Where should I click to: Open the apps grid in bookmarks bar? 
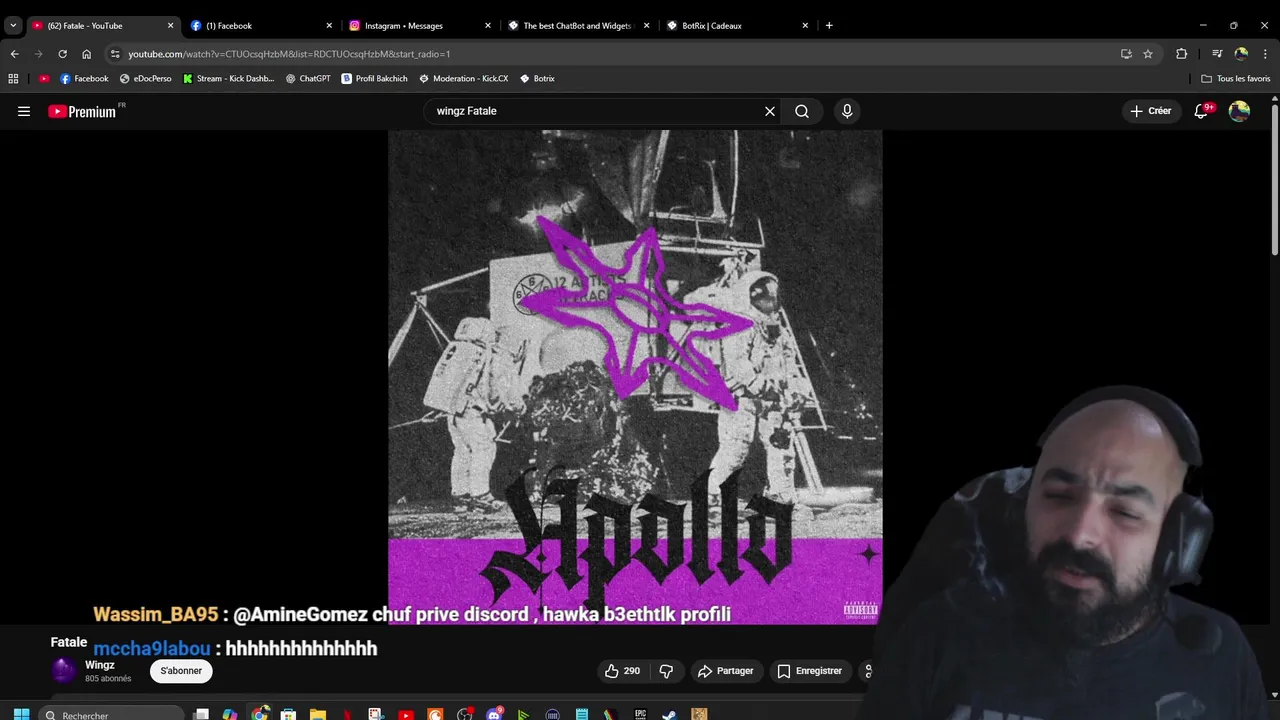click(13, 78)
